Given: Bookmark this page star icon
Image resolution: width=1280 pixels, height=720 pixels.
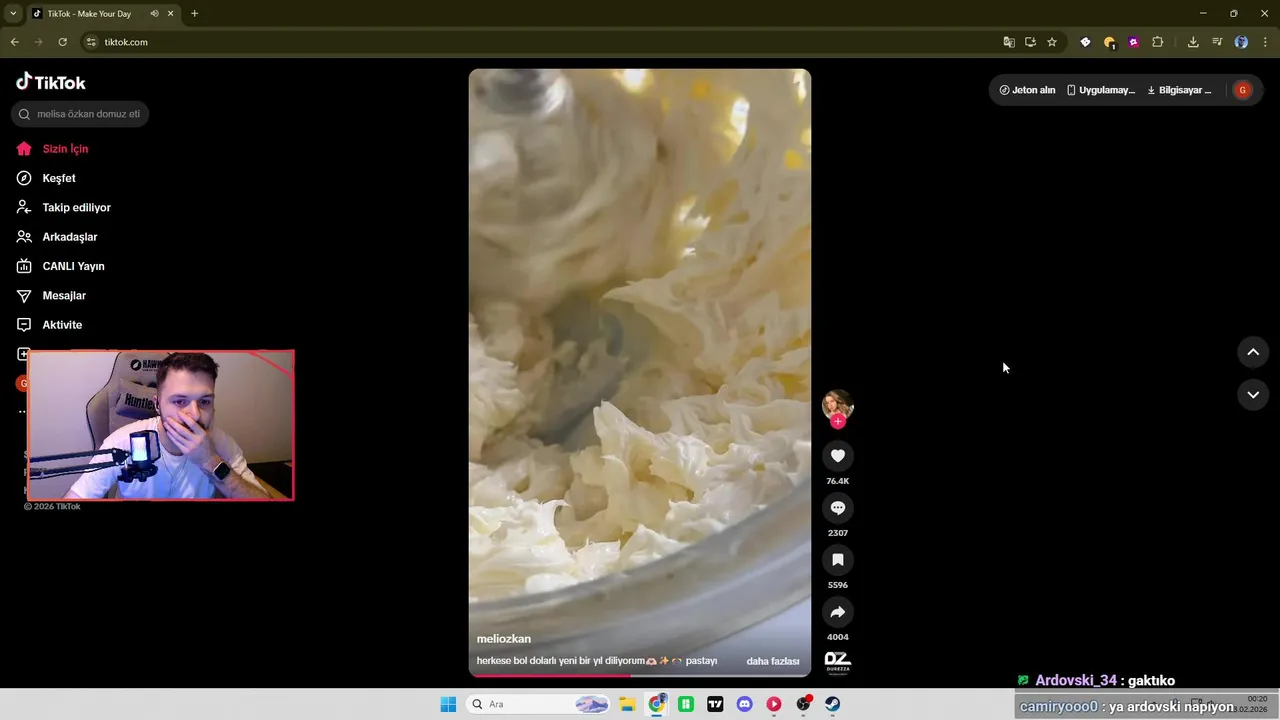Looking at the screenshot, I should [x=1052, y=42].
